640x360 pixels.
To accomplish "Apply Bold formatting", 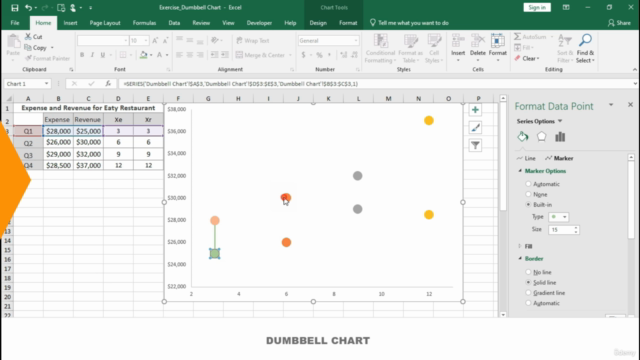I will coord(82,55).
